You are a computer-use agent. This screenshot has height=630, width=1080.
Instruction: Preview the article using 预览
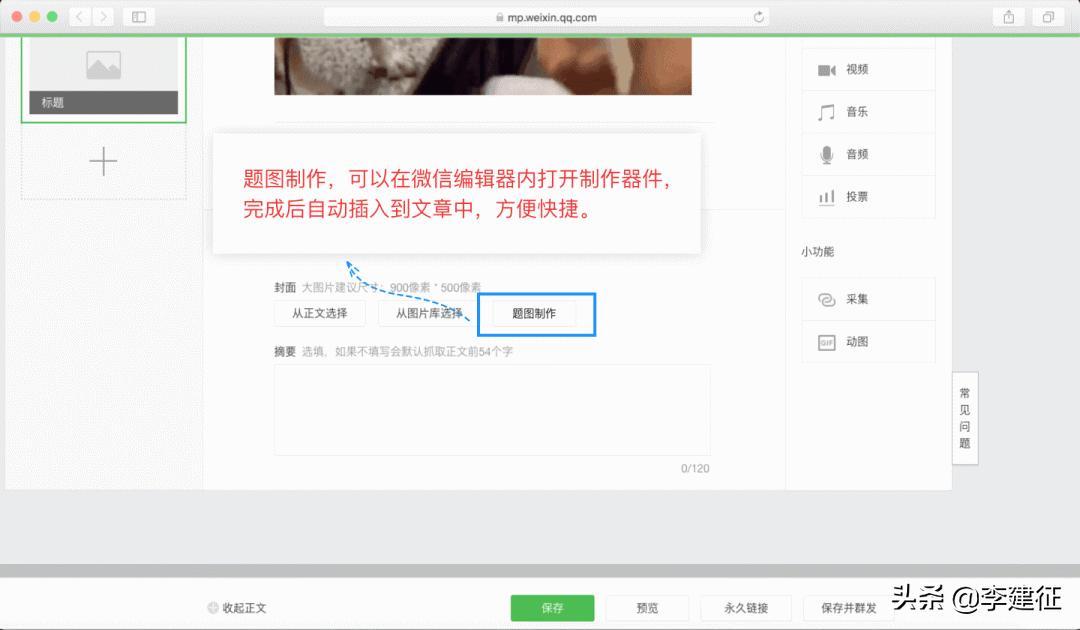(647, 607)
